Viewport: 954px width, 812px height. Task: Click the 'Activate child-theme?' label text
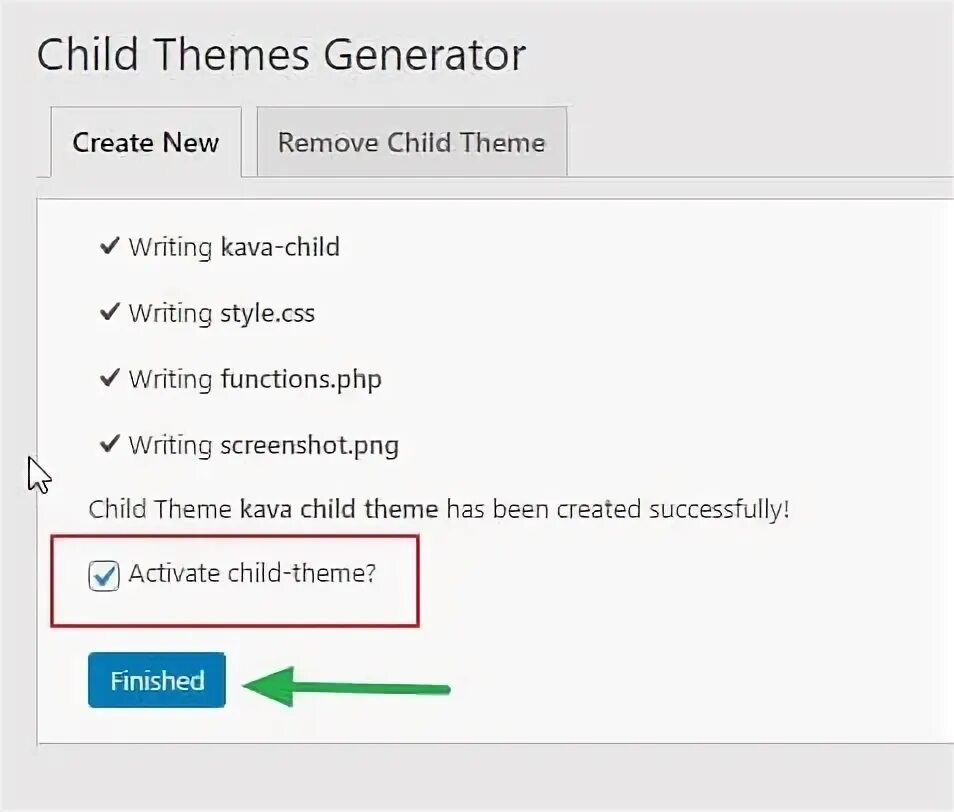point(252,575)
